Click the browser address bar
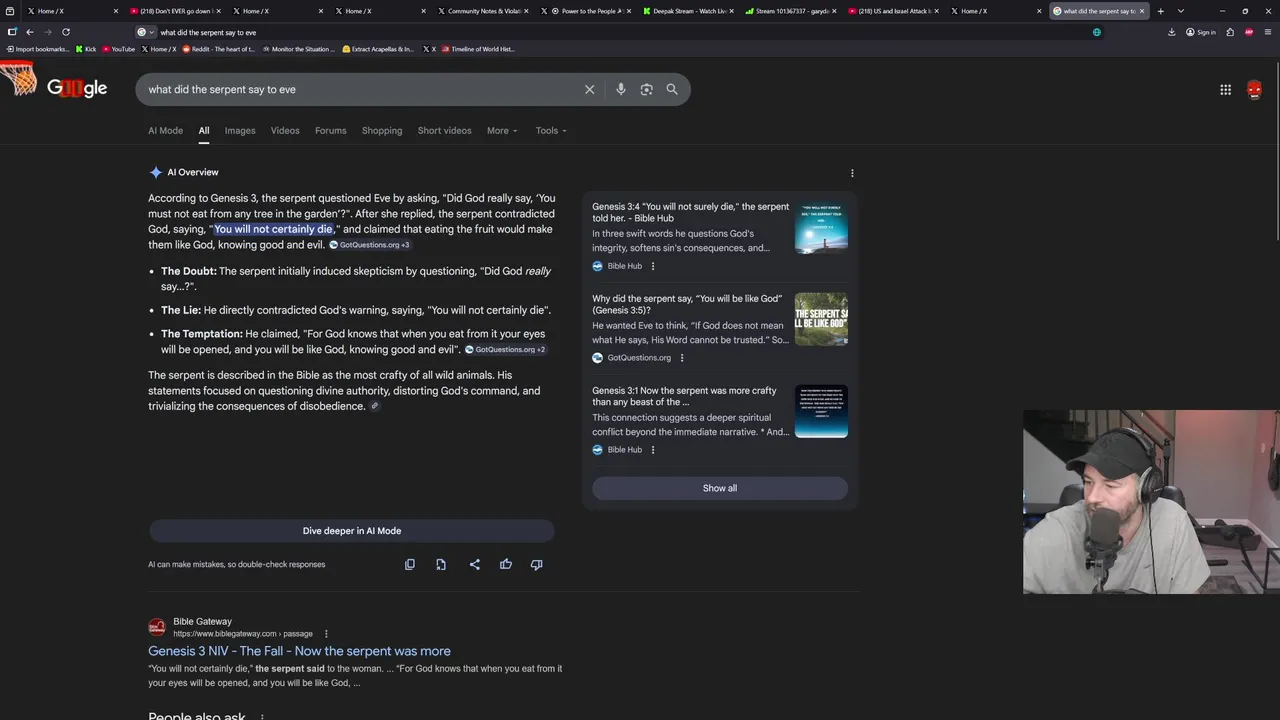 620,32
